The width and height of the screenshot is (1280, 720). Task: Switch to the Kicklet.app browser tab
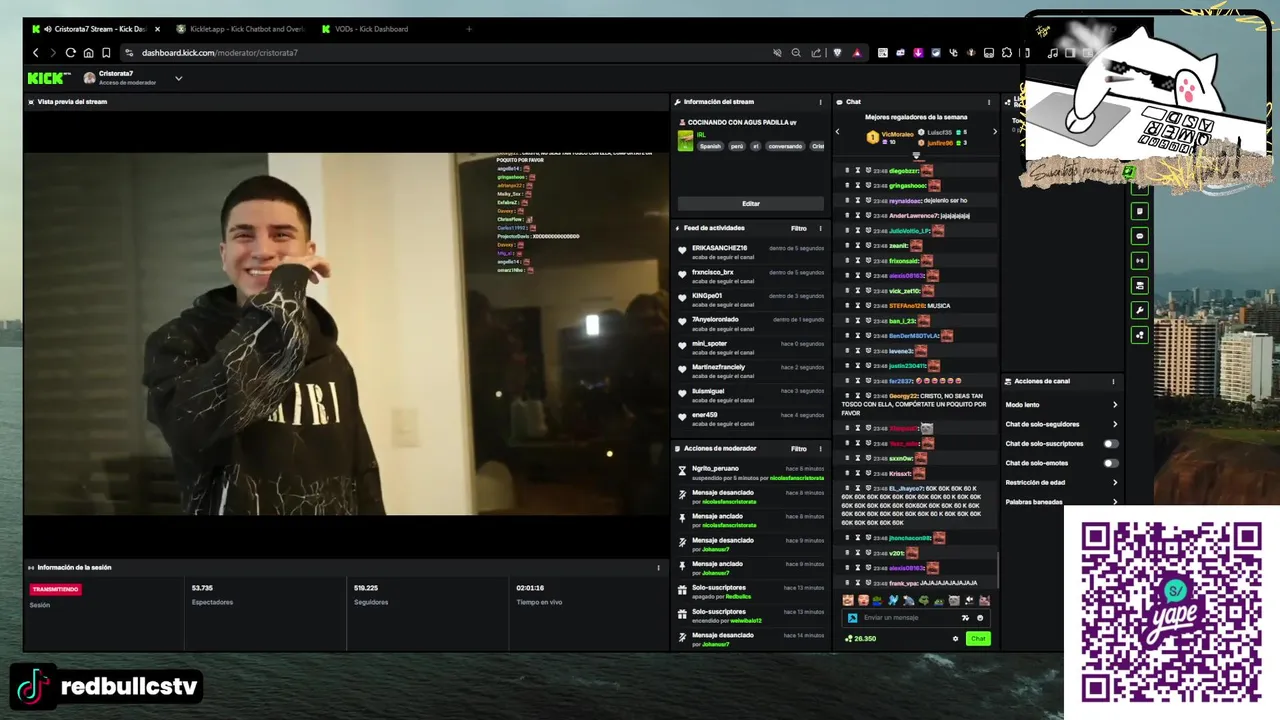240,29
